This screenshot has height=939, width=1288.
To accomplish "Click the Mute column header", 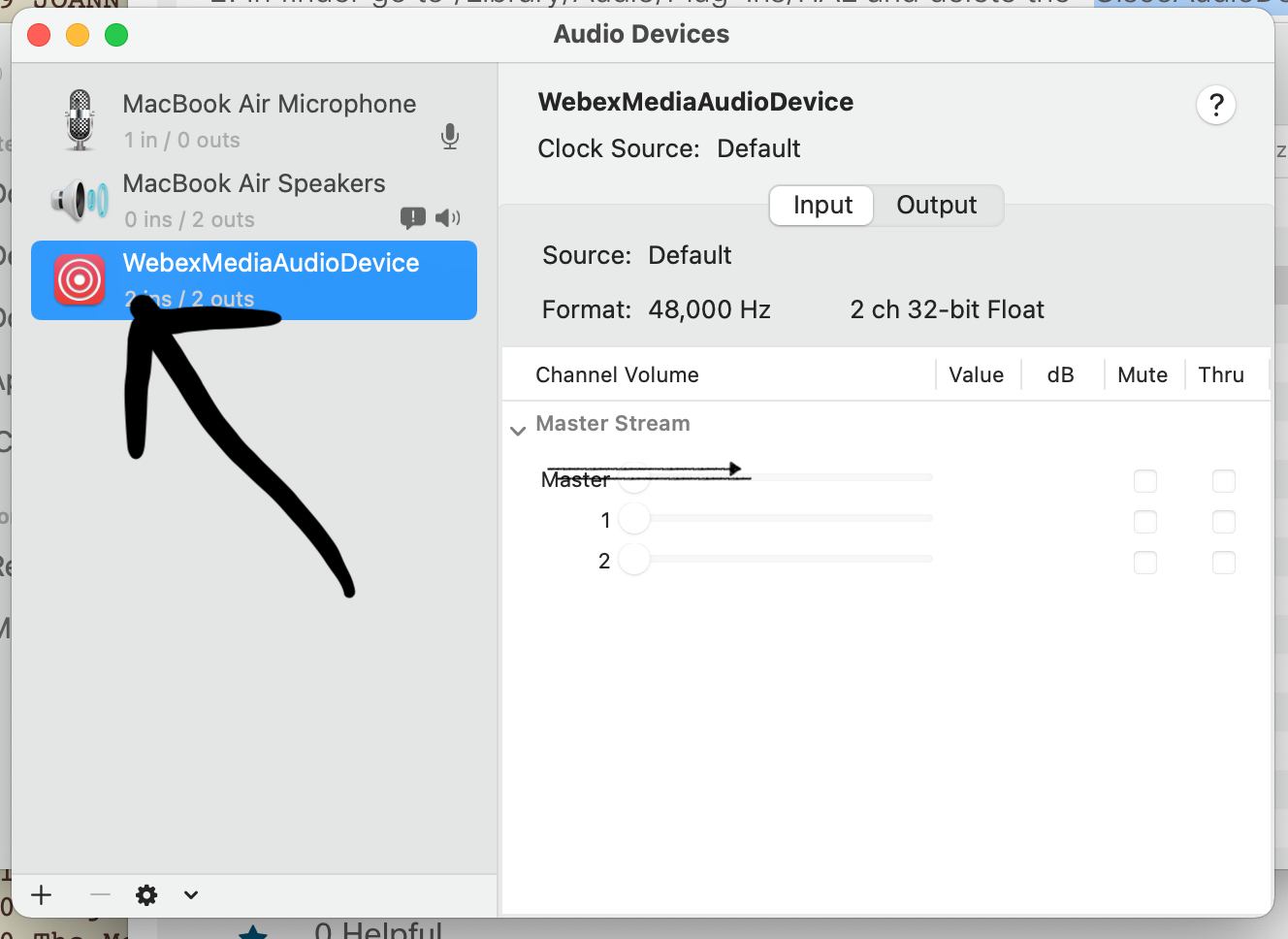I will point(1143,374).
